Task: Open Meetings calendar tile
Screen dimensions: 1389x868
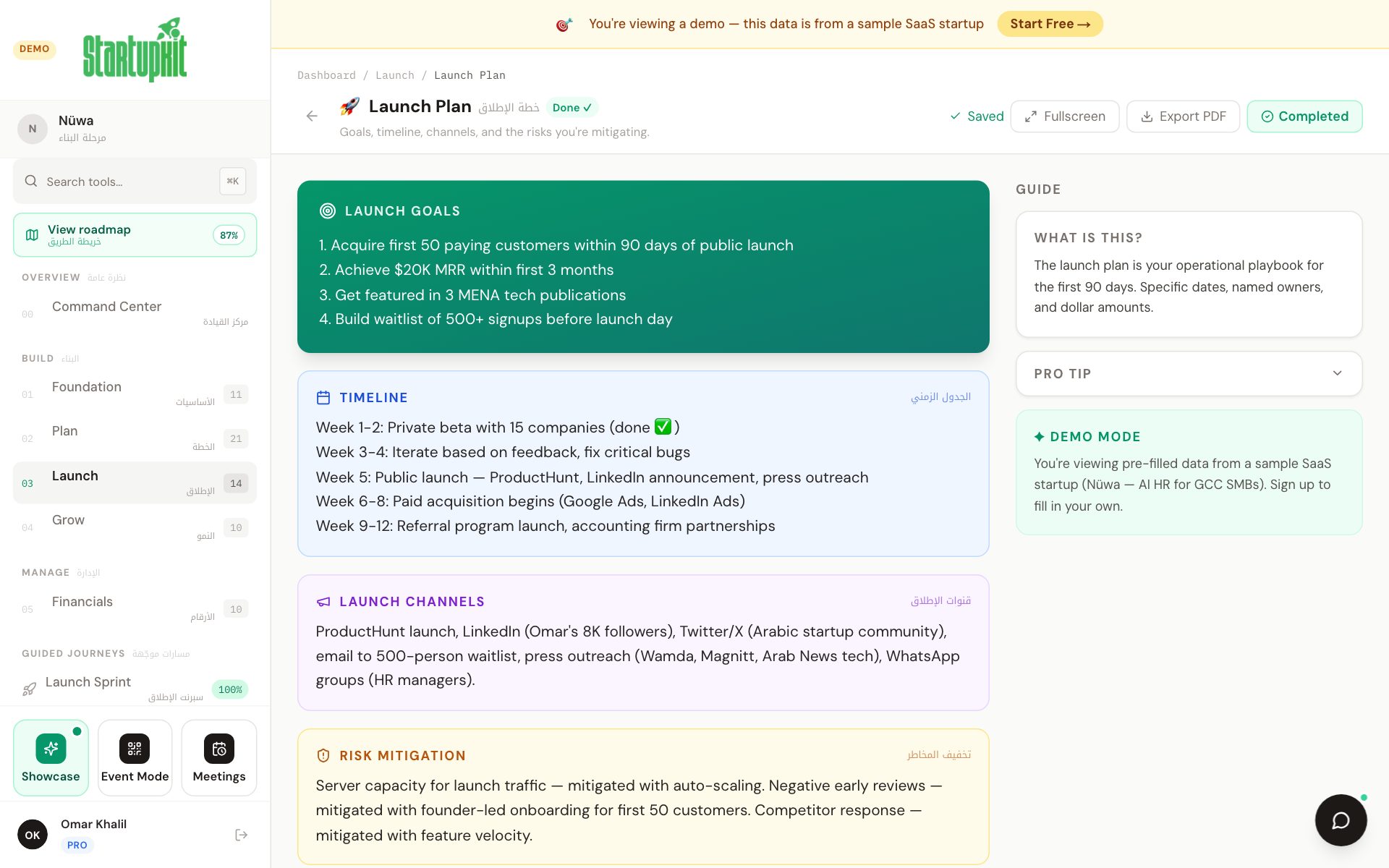Action: coord(219,758)
